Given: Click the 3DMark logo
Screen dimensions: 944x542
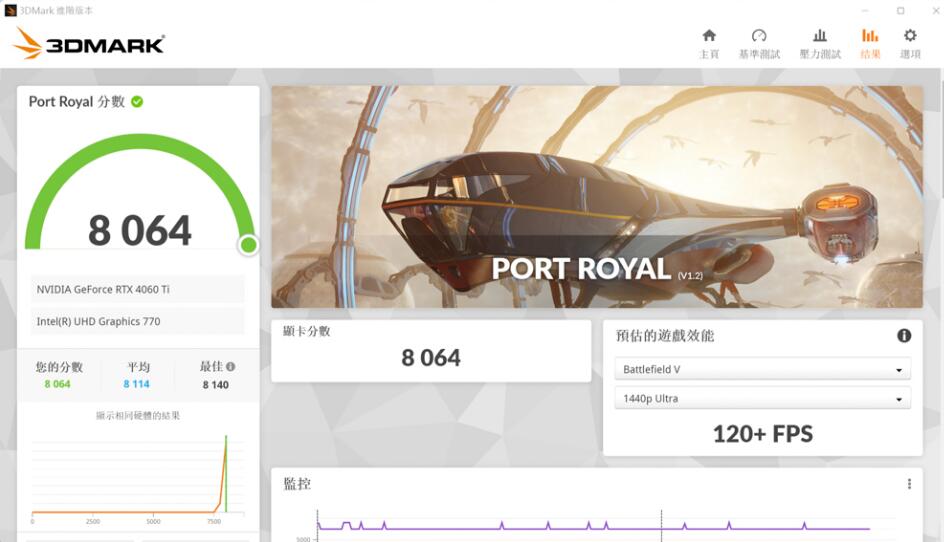Looking at the screenshot, I should (88, 43).
